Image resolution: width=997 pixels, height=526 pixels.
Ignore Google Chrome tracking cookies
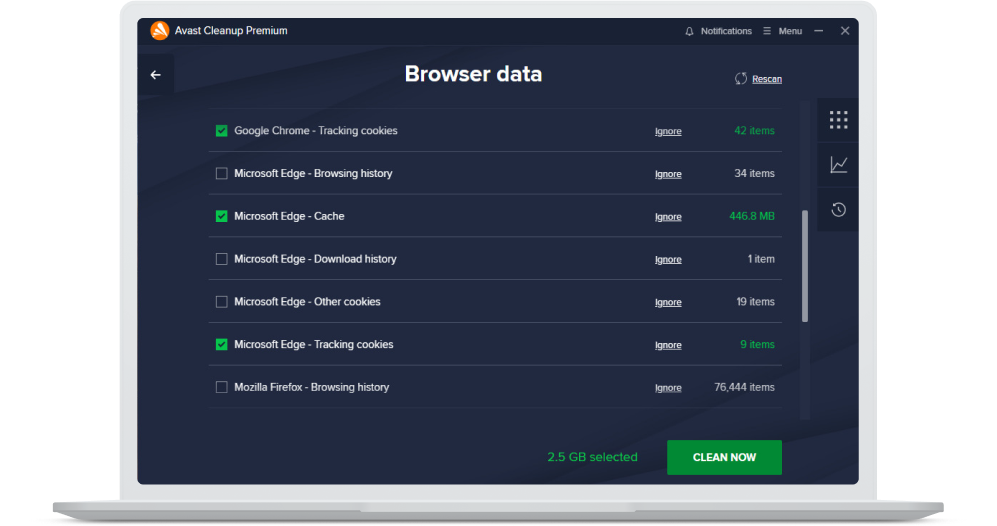[x=668, y=131]
